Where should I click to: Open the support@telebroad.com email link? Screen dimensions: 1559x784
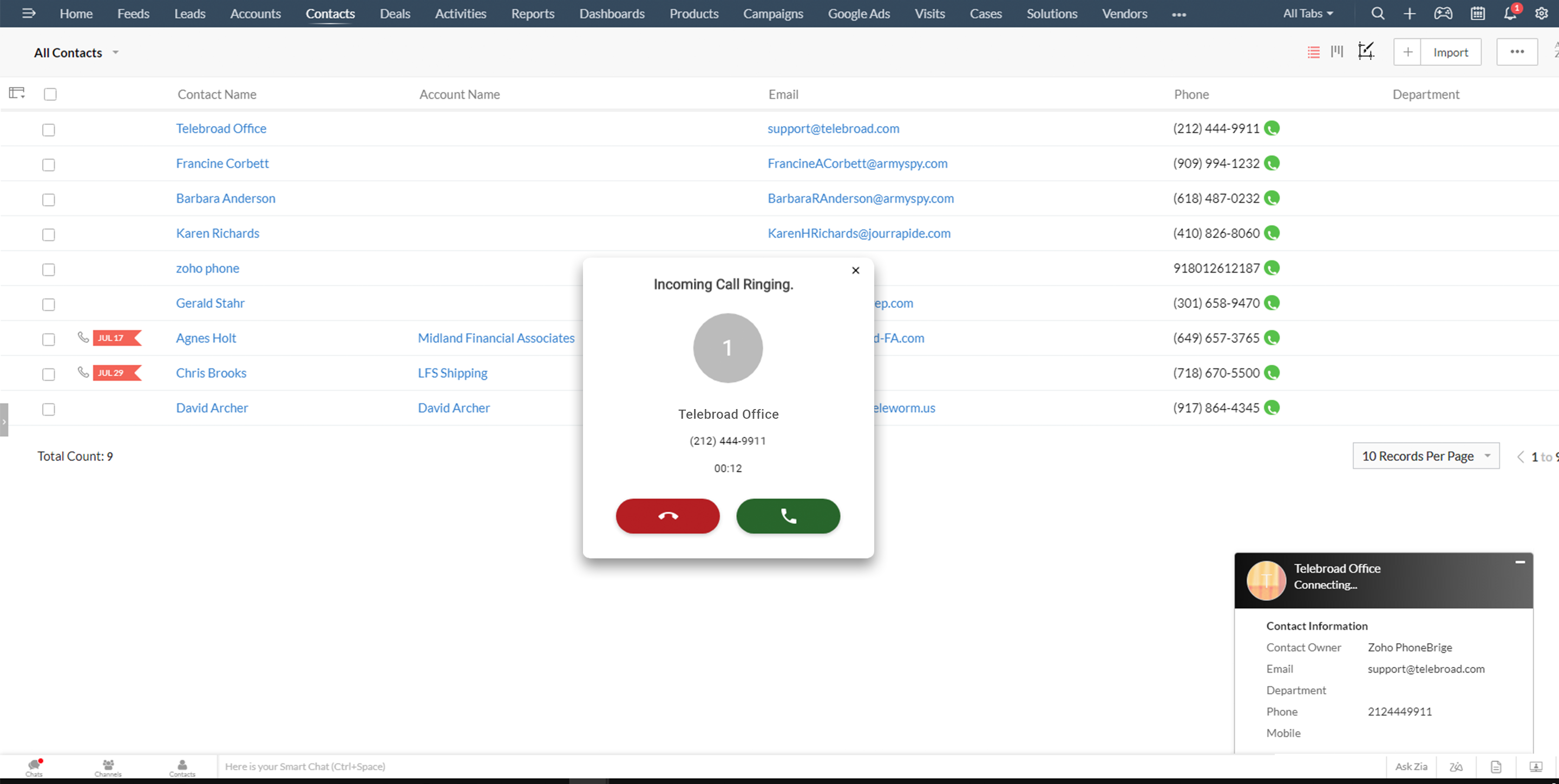click(x=834, y=128)
